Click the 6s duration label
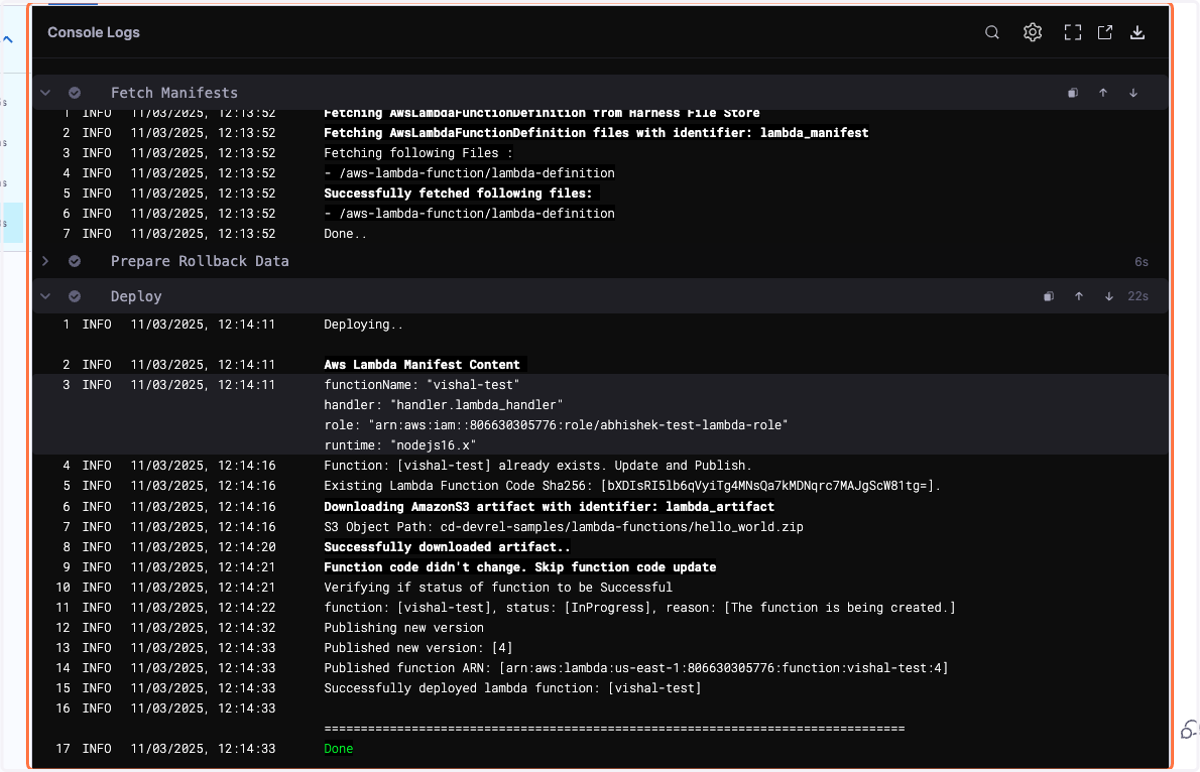 1141,262
